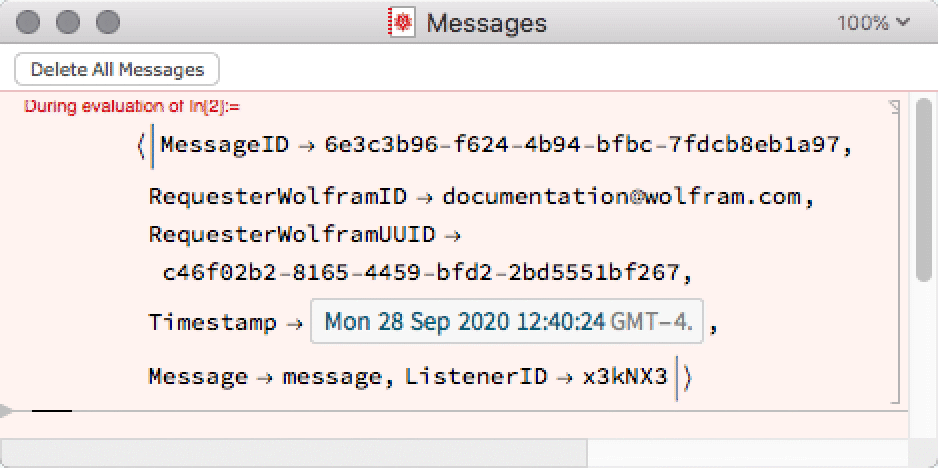Image resolution: width=938 pixels, height=468 pixels.
Task: Click the Messages window title icon
Action: [401, 22]
